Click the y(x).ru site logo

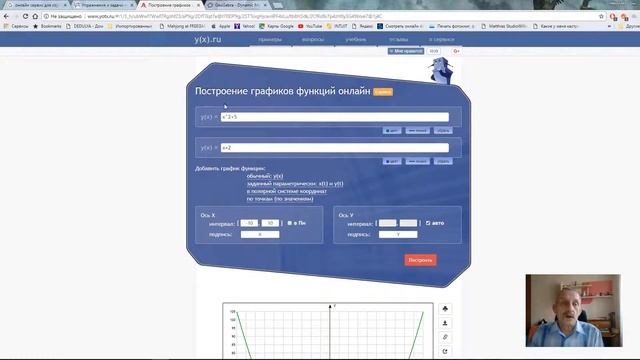208,40
